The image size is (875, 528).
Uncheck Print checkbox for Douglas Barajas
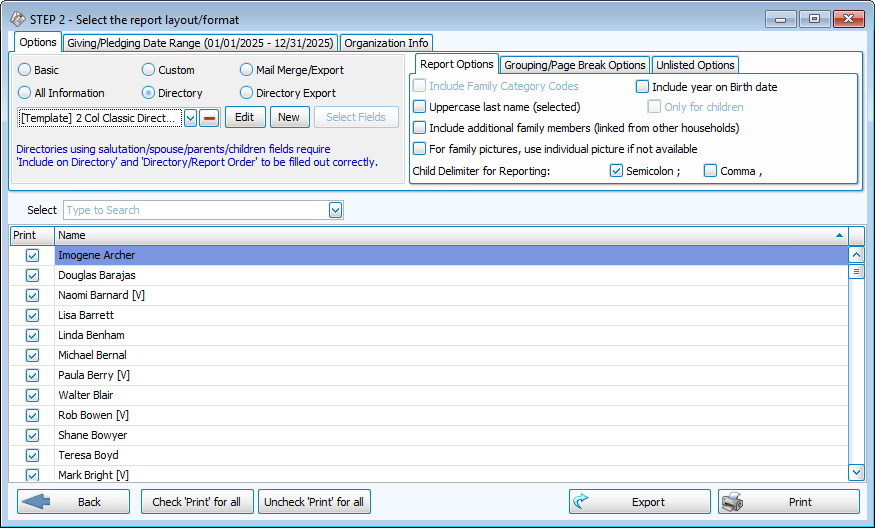coord(32,275)
